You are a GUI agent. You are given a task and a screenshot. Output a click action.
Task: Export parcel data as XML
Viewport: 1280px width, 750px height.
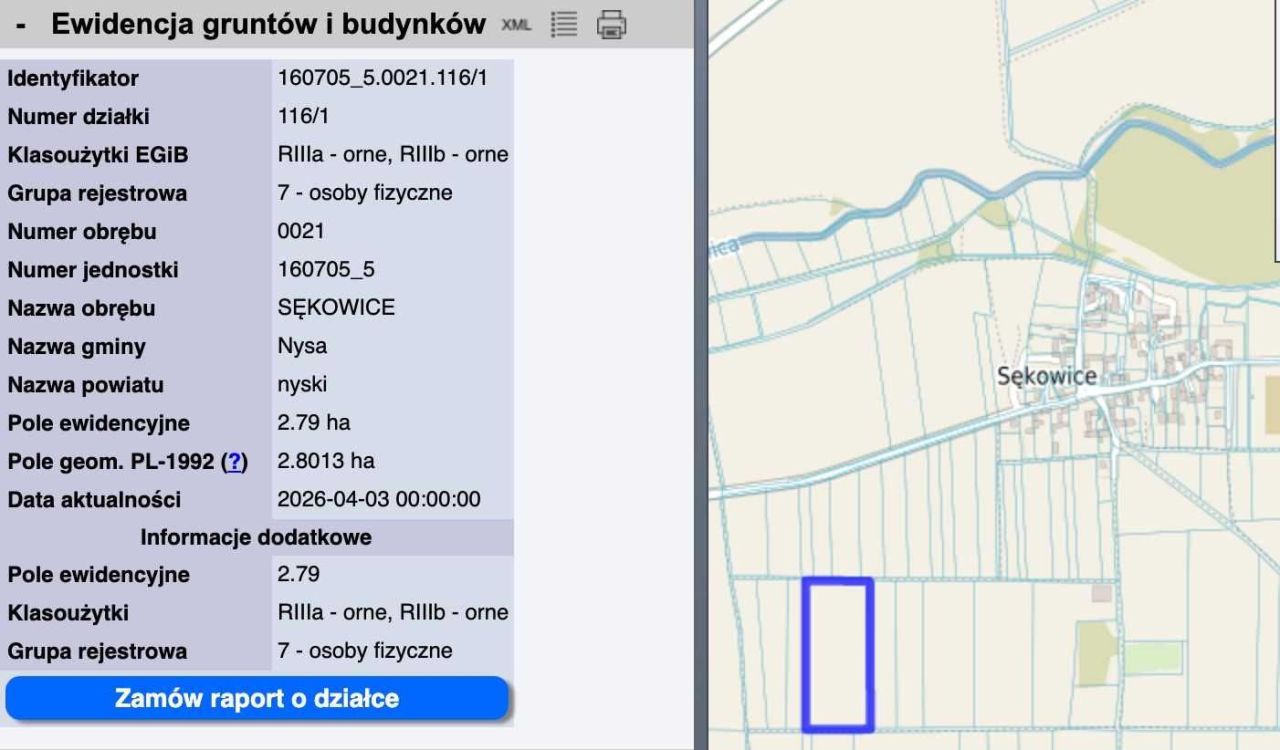tap(516, 25)
